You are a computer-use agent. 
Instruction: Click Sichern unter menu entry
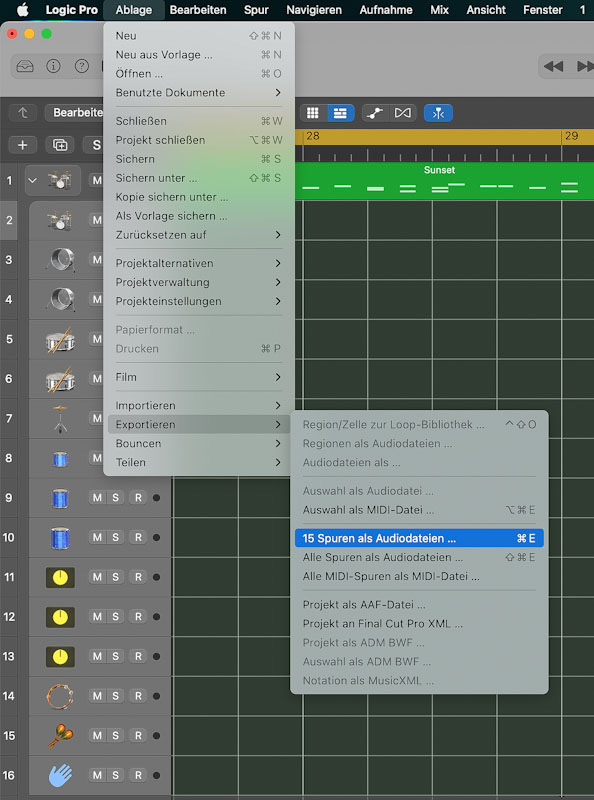click(x=199, y=178)
